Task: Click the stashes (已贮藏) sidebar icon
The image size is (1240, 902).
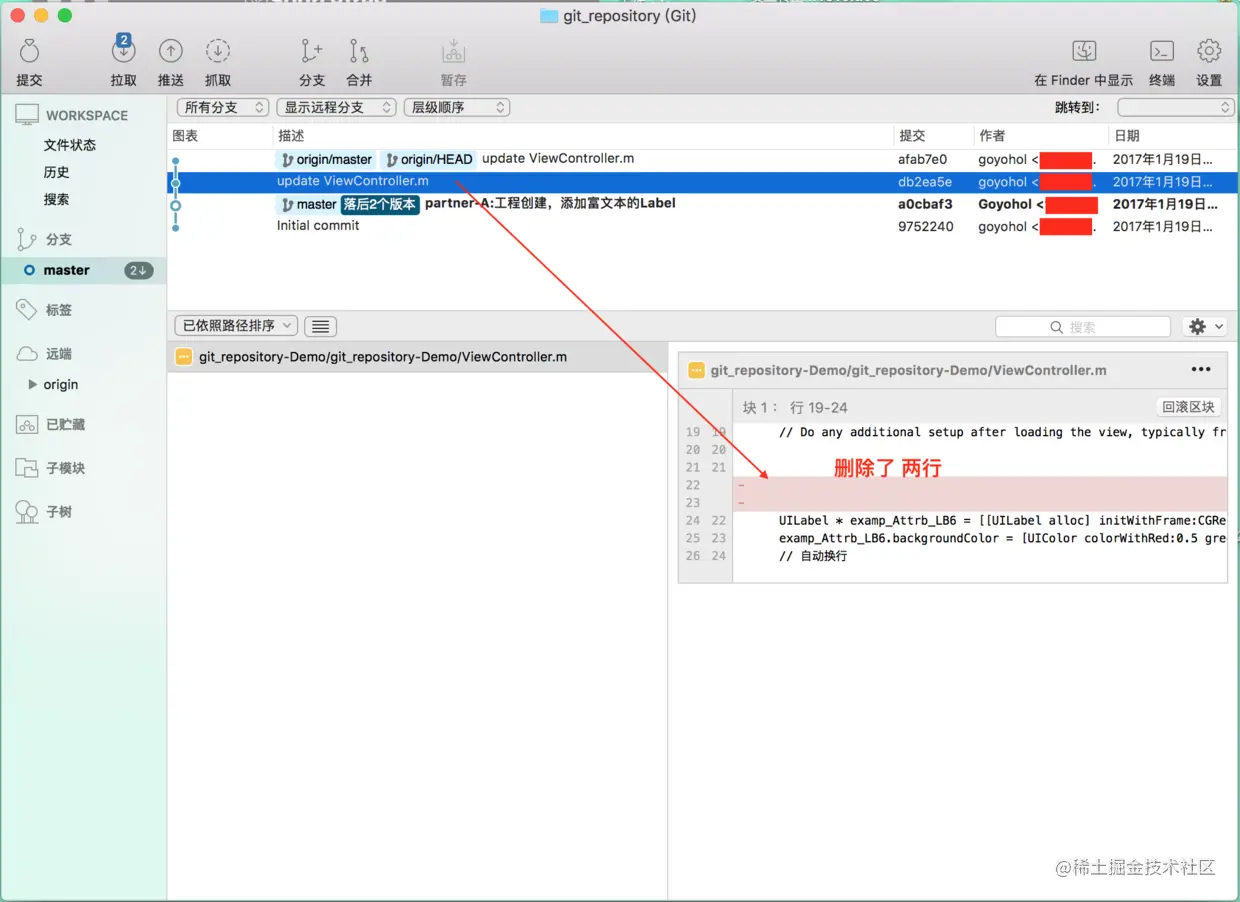Action: click(27, 424)
